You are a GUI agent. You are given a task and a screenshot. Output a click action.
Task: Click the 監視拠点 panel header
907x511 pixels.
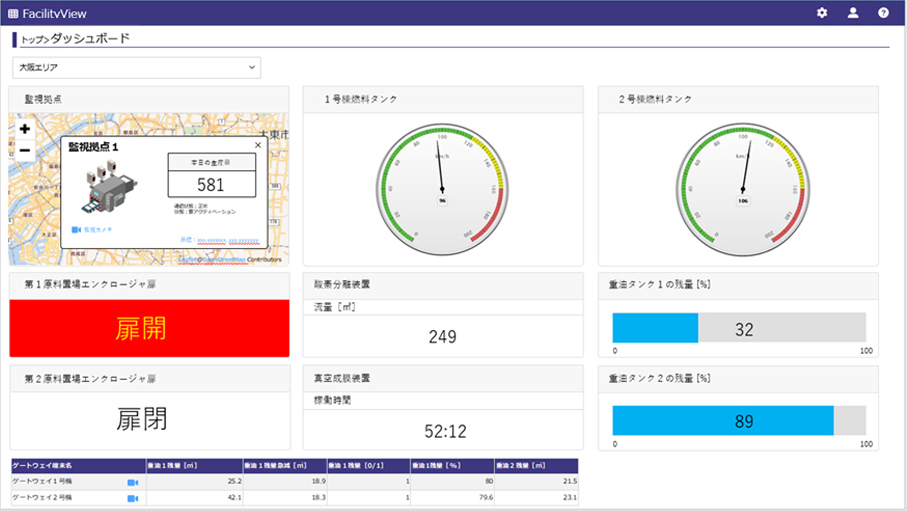(x=149, y=100)
